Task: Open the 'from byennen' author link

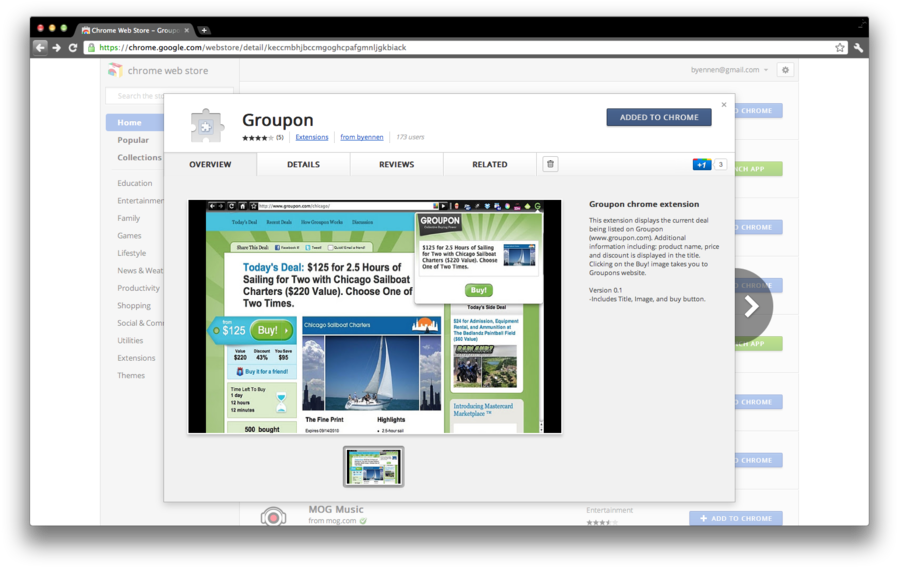Action: pos(362,137)
